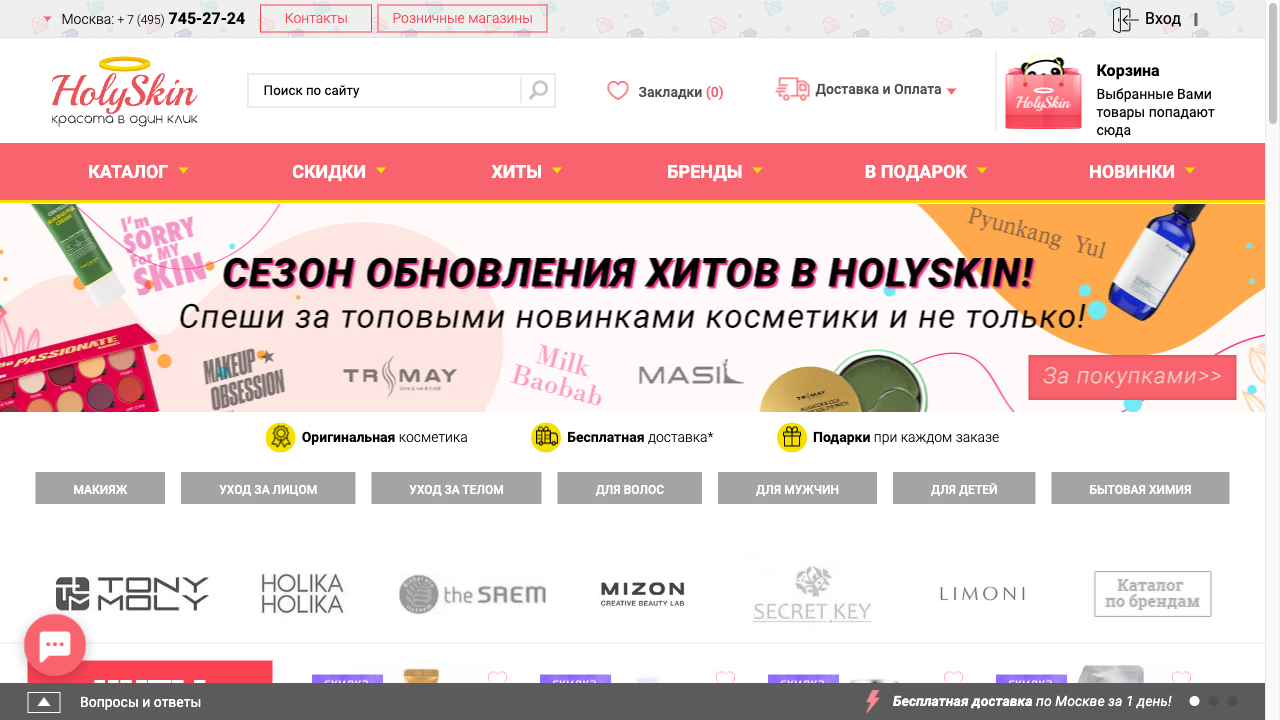Open the КАТАЛОГ menu

(138, 172)
